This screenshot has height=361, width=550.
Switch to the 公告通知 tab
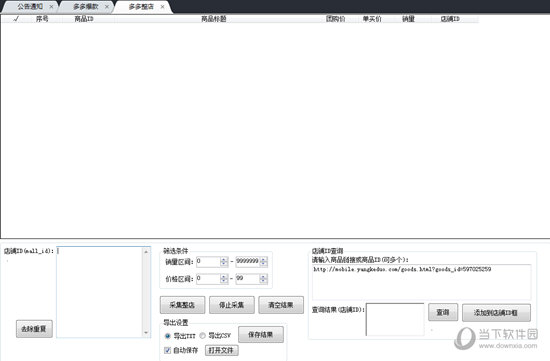30,6
